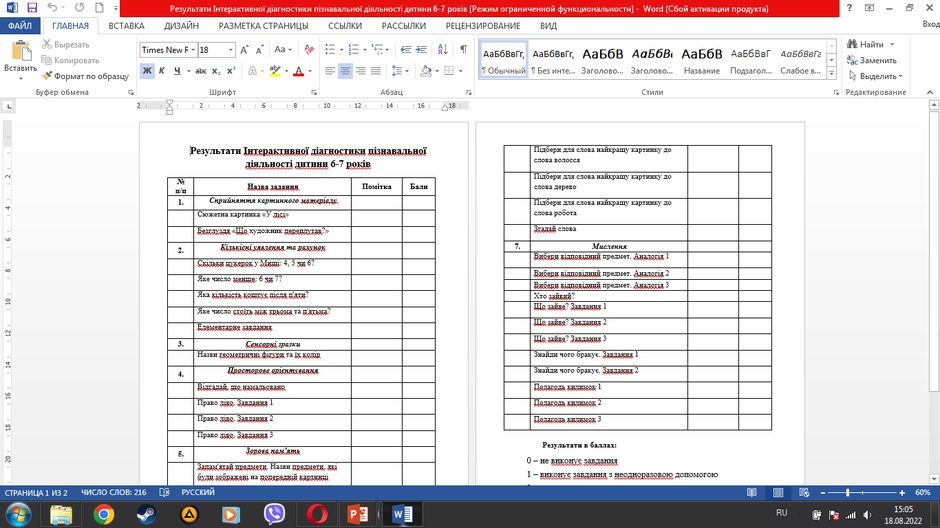
Task: Switch to the ВСТАВКА tab
Action: point(126,26)
